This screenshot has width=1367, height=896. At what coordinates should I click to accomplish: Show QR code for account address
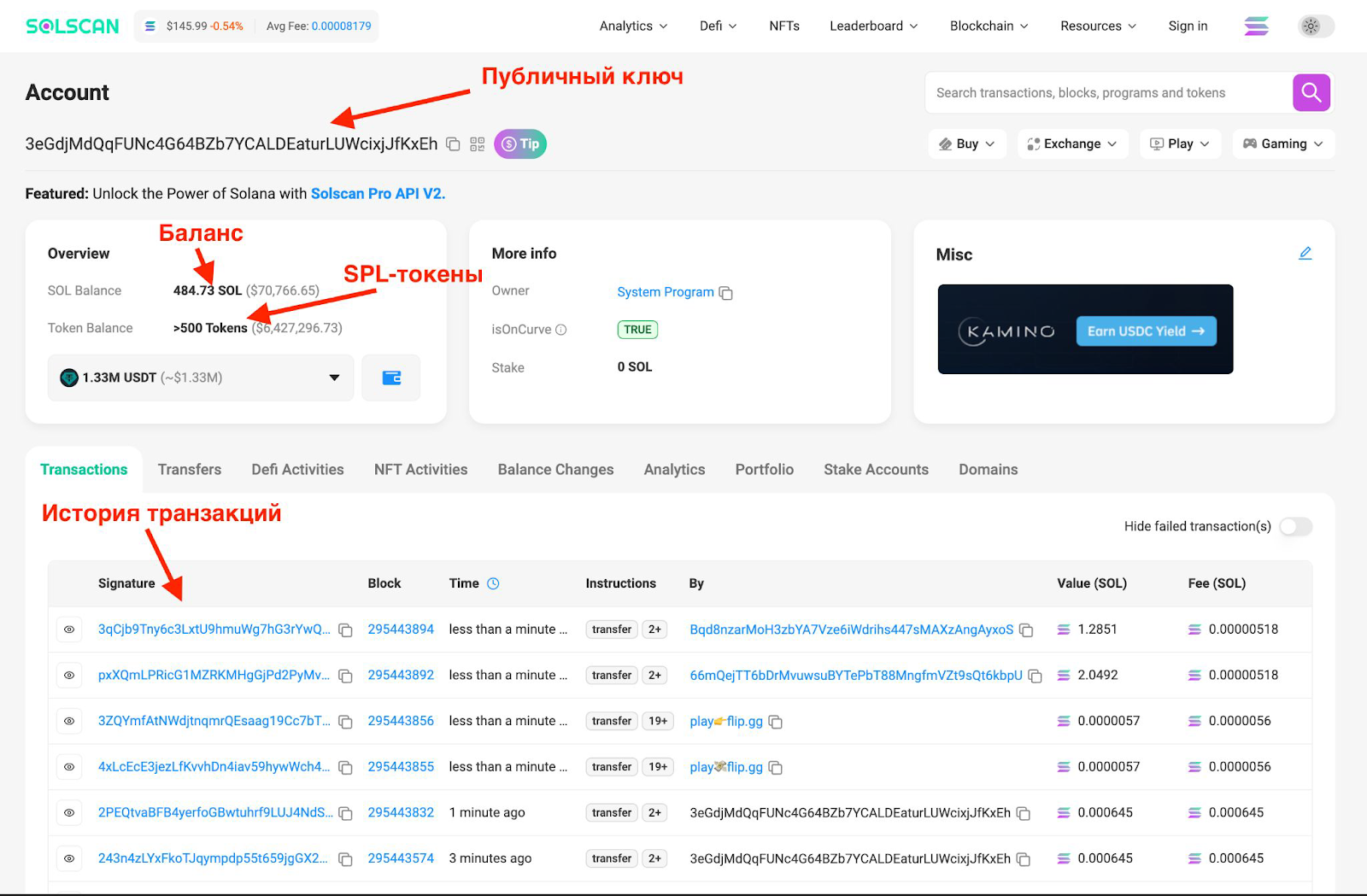coord(478,144)
